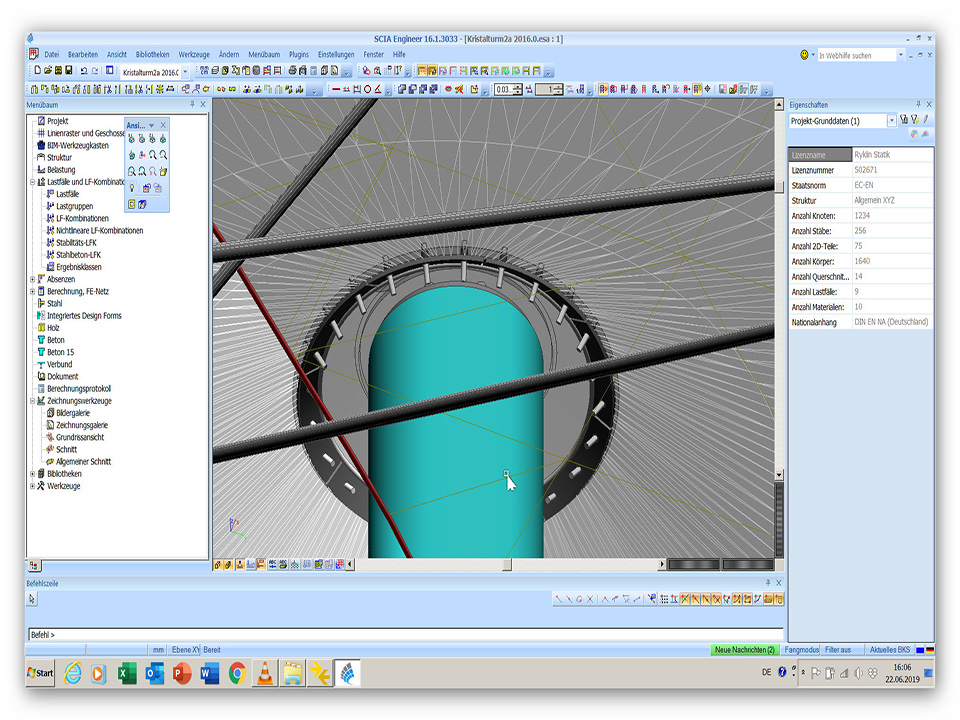960x720 pixels.
Task: Open the Projekt-Grunddaten properties dropdown
Action: pyautogui.click(x=892, y=121)
